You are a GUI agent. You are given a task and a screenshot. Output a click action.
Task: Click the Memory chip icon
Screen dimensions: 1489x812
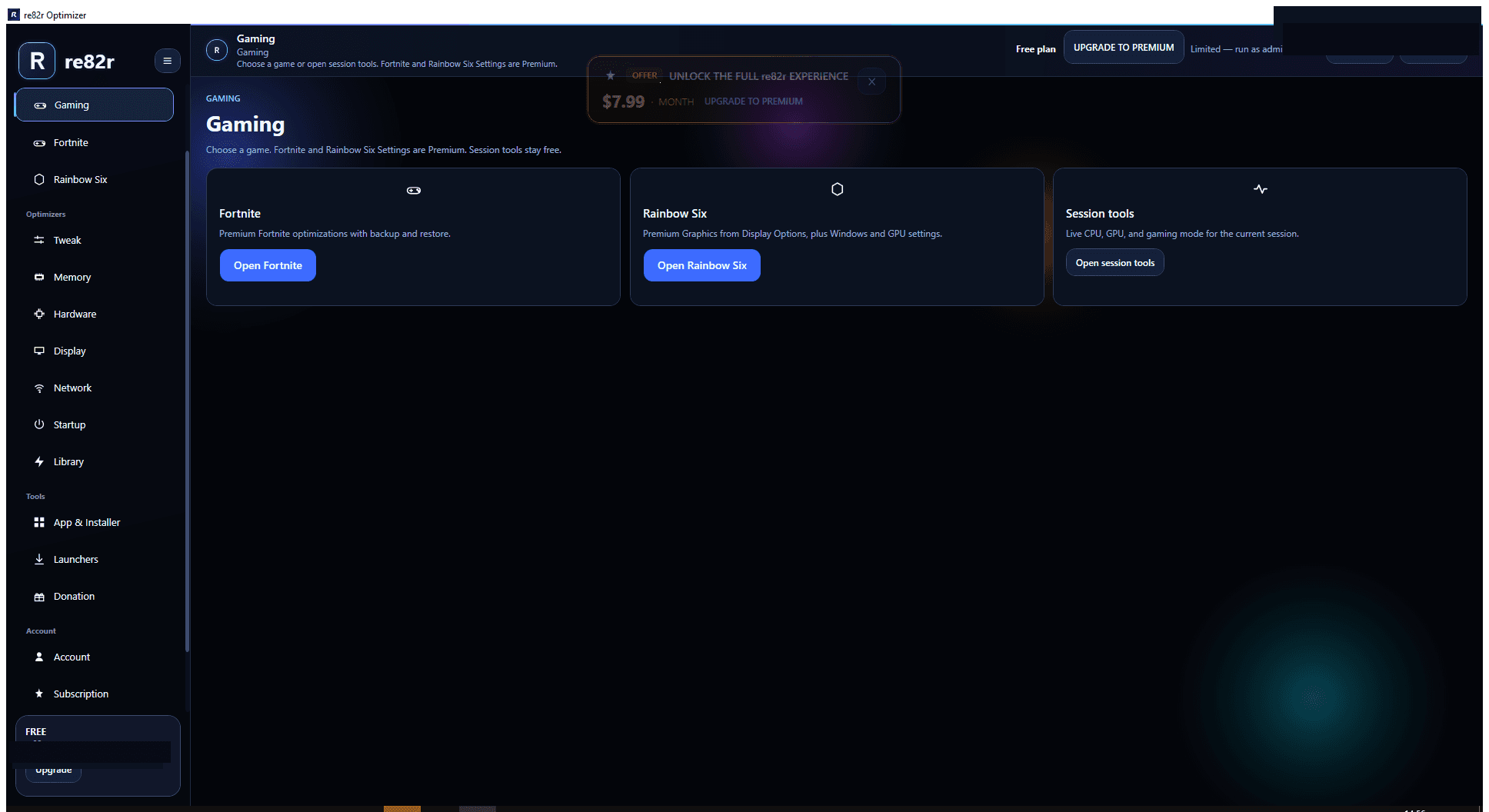(x=39, y=277)
